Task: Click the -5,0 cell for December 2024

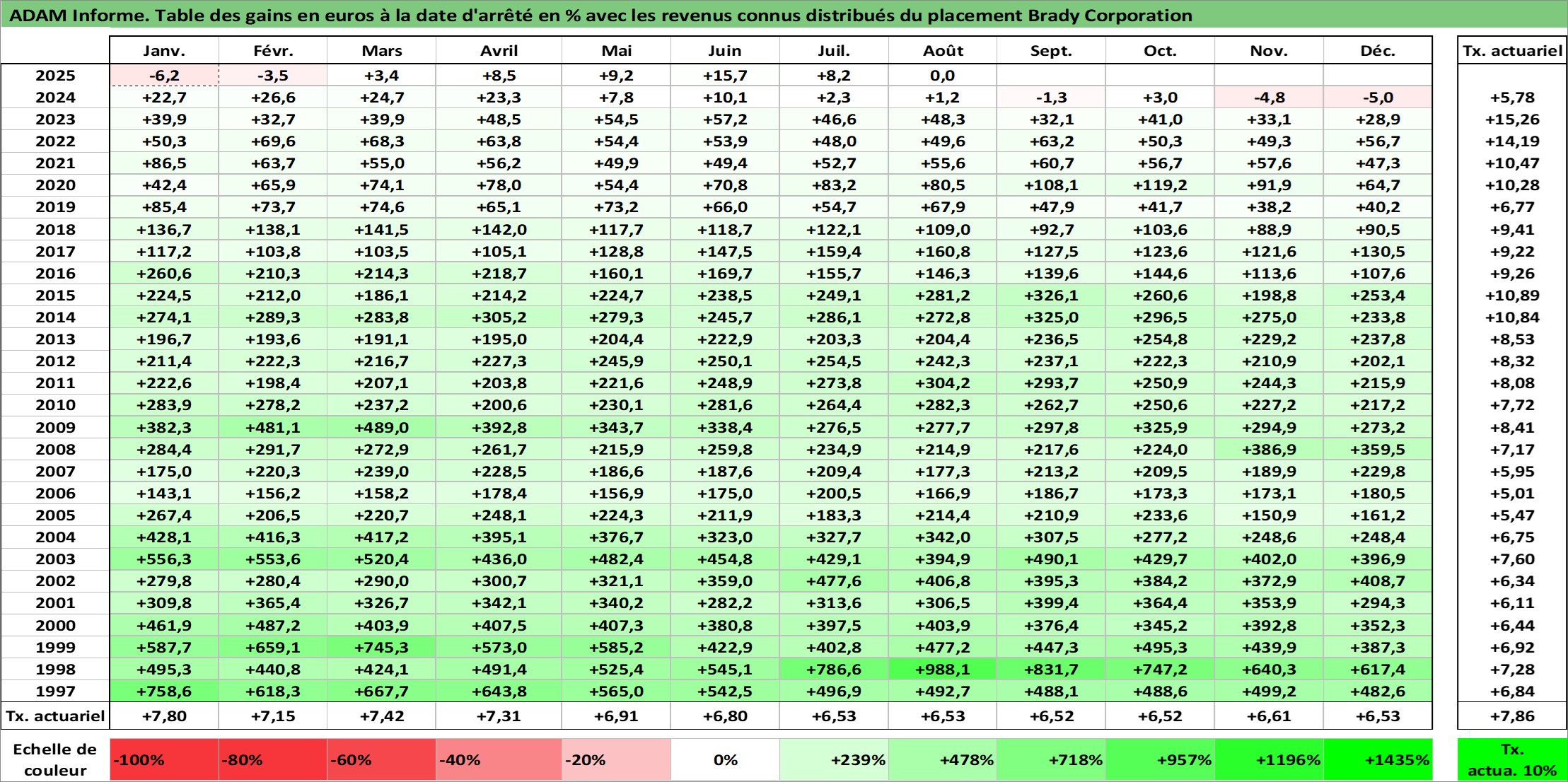Action: [1378, 98]
